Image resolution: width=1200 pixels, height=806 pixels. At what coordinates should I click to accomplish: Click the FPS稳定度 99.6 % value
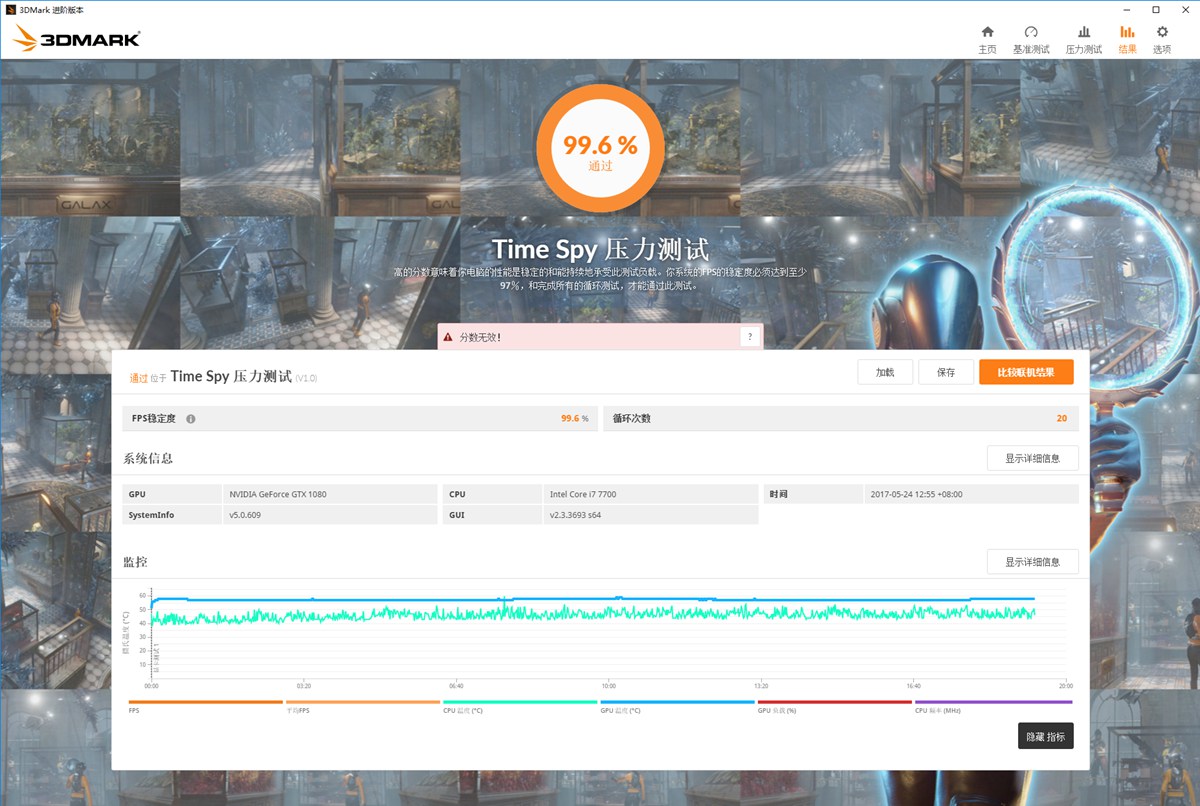(574, 418)
